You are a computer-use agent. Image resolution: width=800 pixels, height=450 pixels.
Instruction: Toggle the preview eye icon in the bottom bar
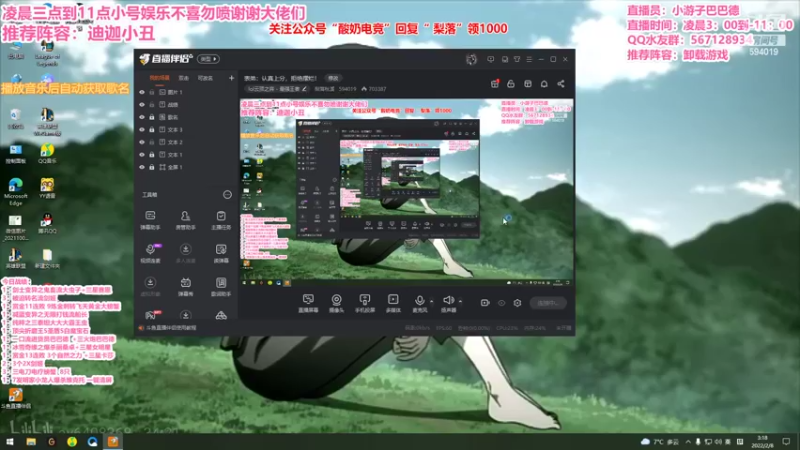[x=502, y=303]
